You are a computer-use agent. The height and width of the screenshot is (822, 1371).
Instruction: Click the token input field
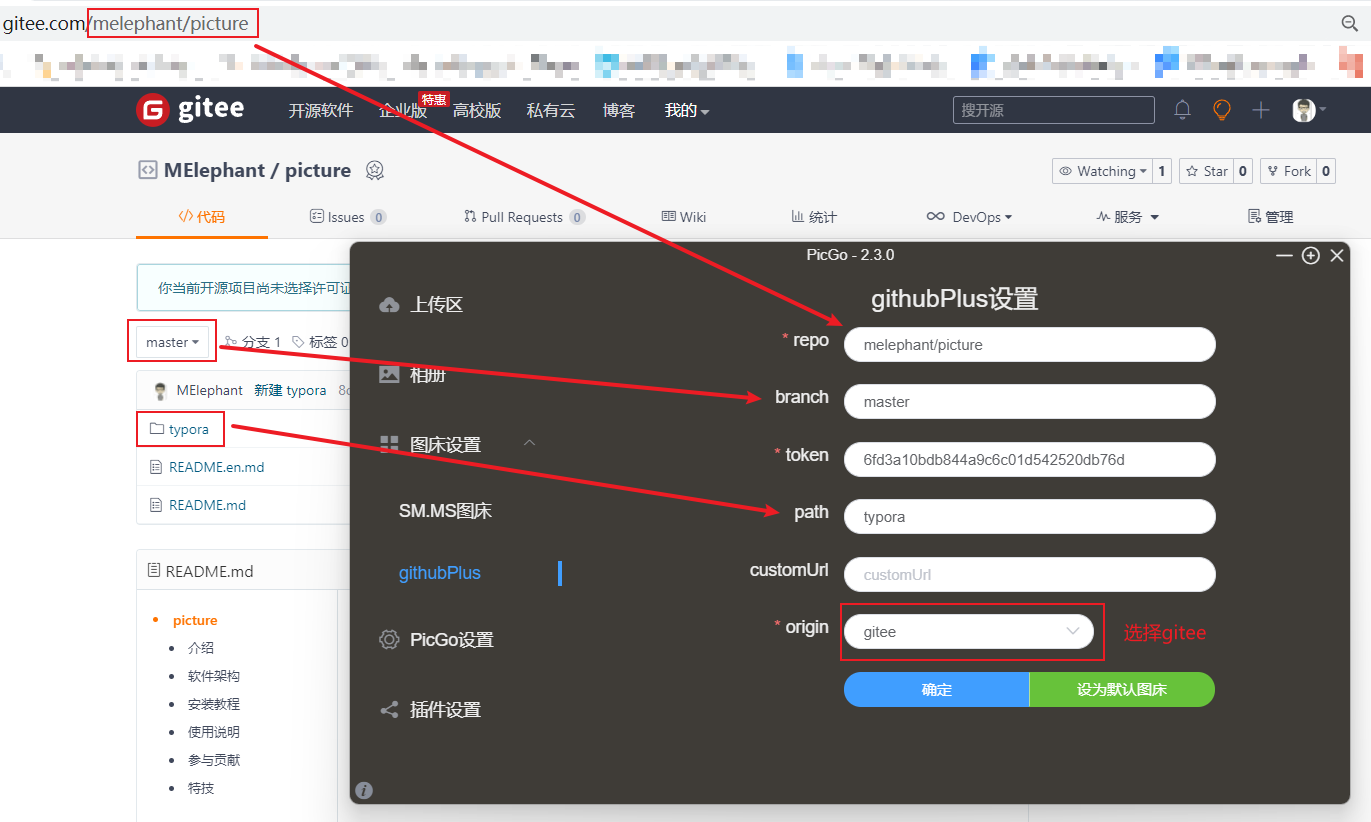(1030, 459)
